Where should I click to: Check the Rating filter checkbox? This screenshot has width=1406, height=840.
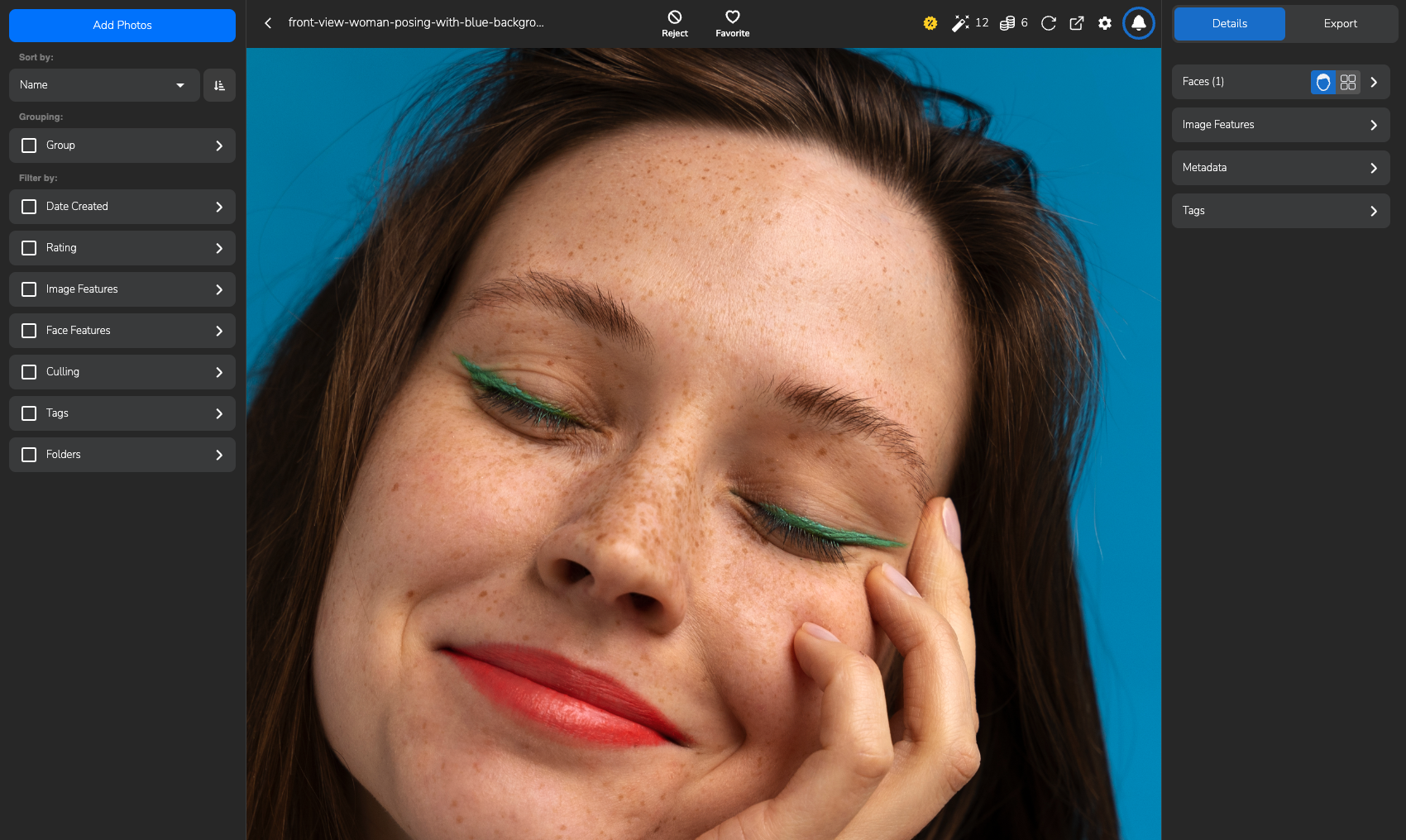(x=29, y=248)
